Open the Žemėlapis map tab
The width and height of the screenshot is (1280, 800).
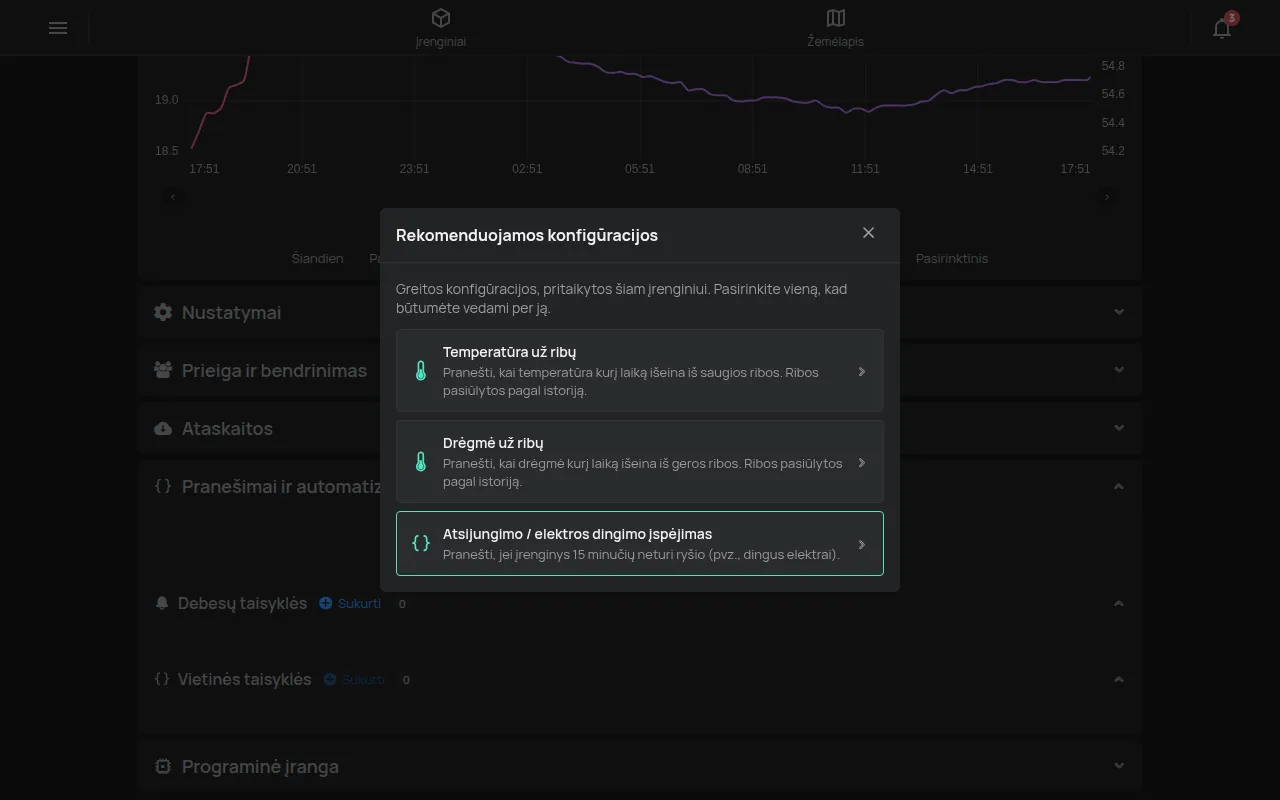pyautogui.click(x=836, y=28)
